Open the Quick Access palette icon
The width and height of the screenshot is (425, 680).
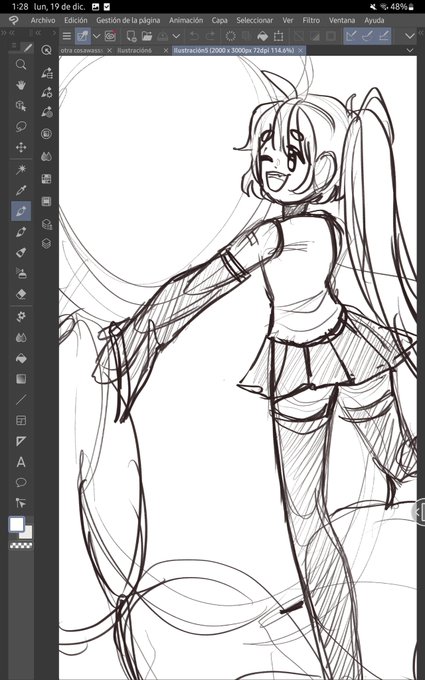tap(46, 50)
